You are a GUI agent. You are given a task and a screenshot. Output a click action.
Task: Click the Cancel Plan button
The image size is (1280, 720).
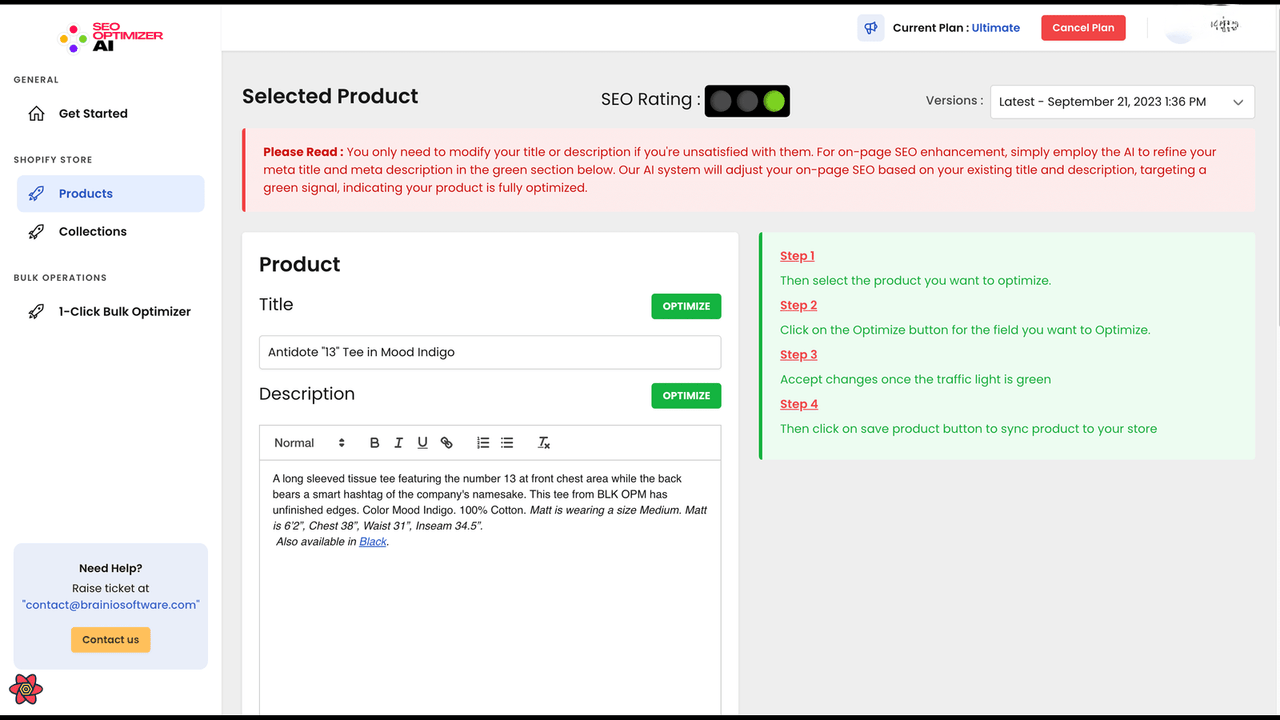point(1083,27)
